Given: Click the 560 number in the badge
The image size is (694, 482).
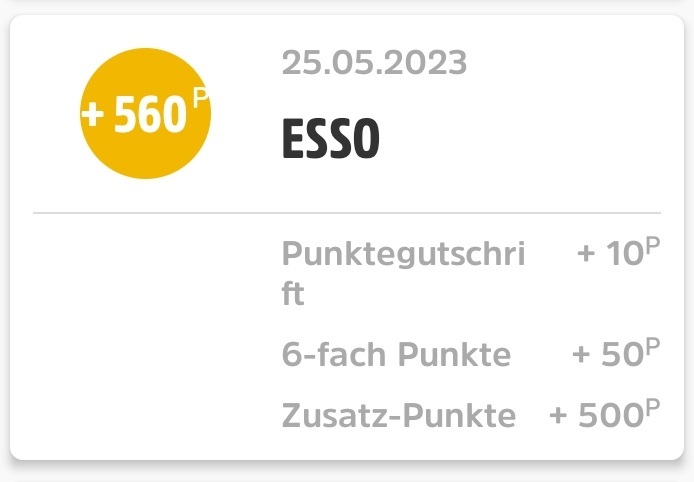Looking at the screenshot, I should 150,115.
